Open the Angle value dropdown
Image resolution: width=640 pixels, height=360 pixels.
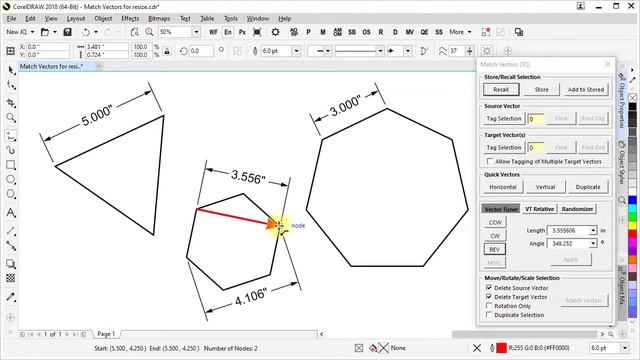click(593, 243)
